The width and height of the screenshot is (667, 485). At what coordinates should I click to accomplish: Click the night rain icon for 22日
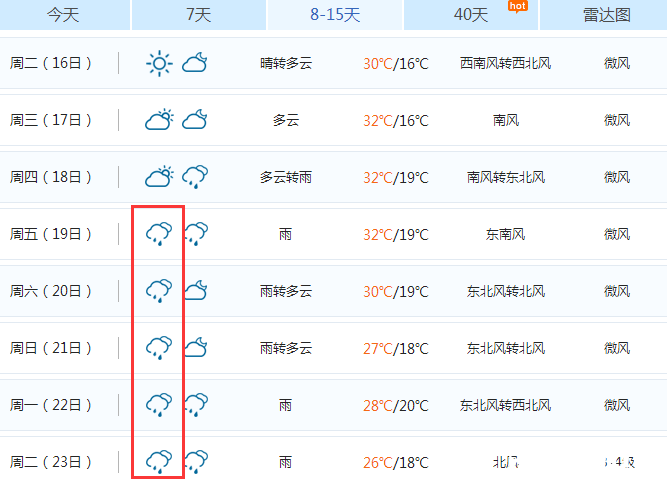click(x=196, y=405)
